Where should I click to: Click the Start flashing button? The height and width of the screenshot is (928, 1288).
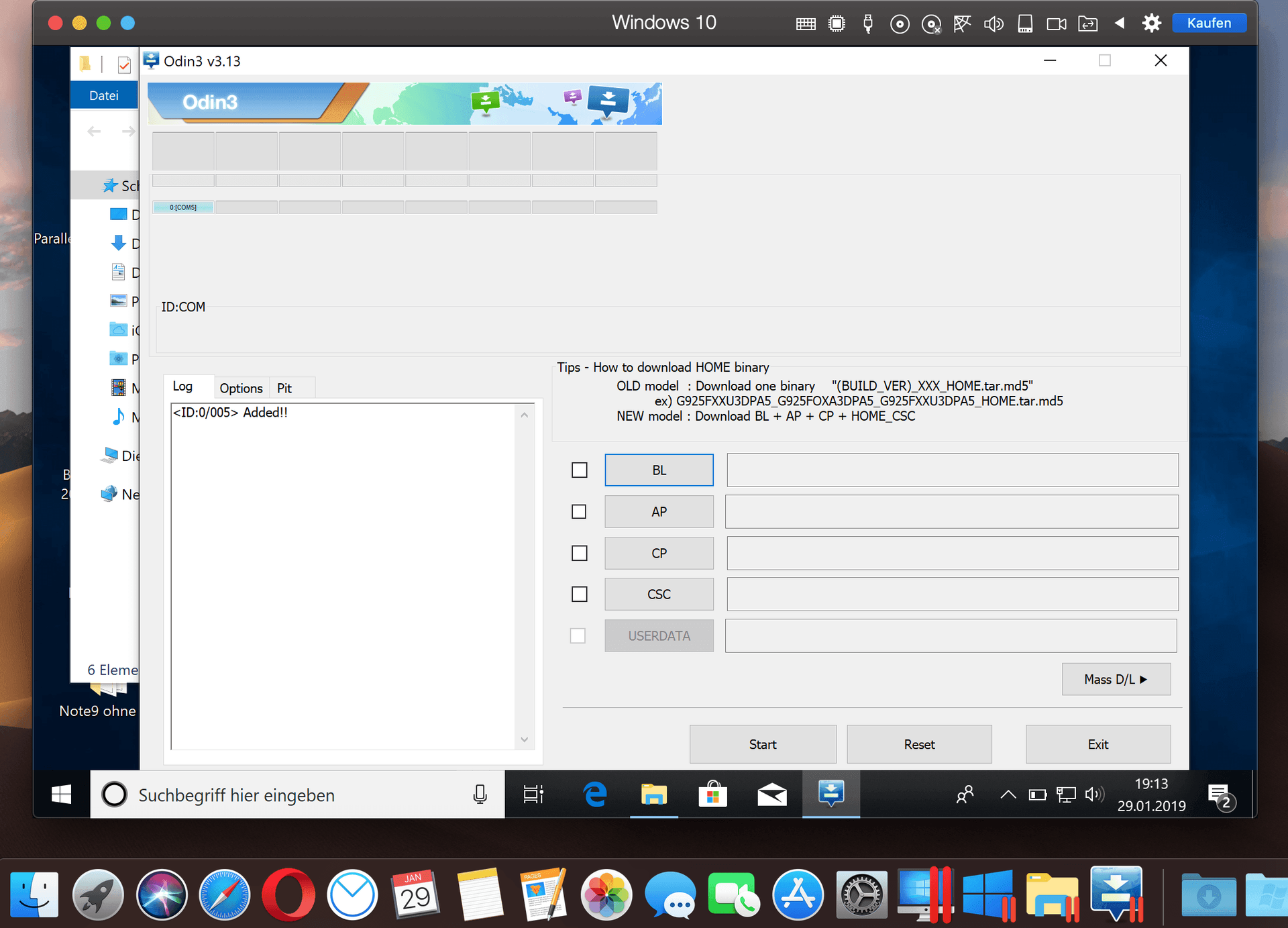pyautogui.click(x=763, y=744)
